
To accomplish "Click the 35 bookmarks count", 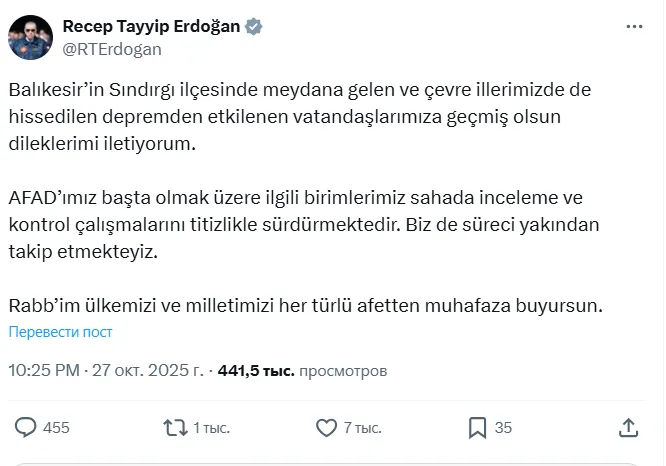I will coord(503,428).
